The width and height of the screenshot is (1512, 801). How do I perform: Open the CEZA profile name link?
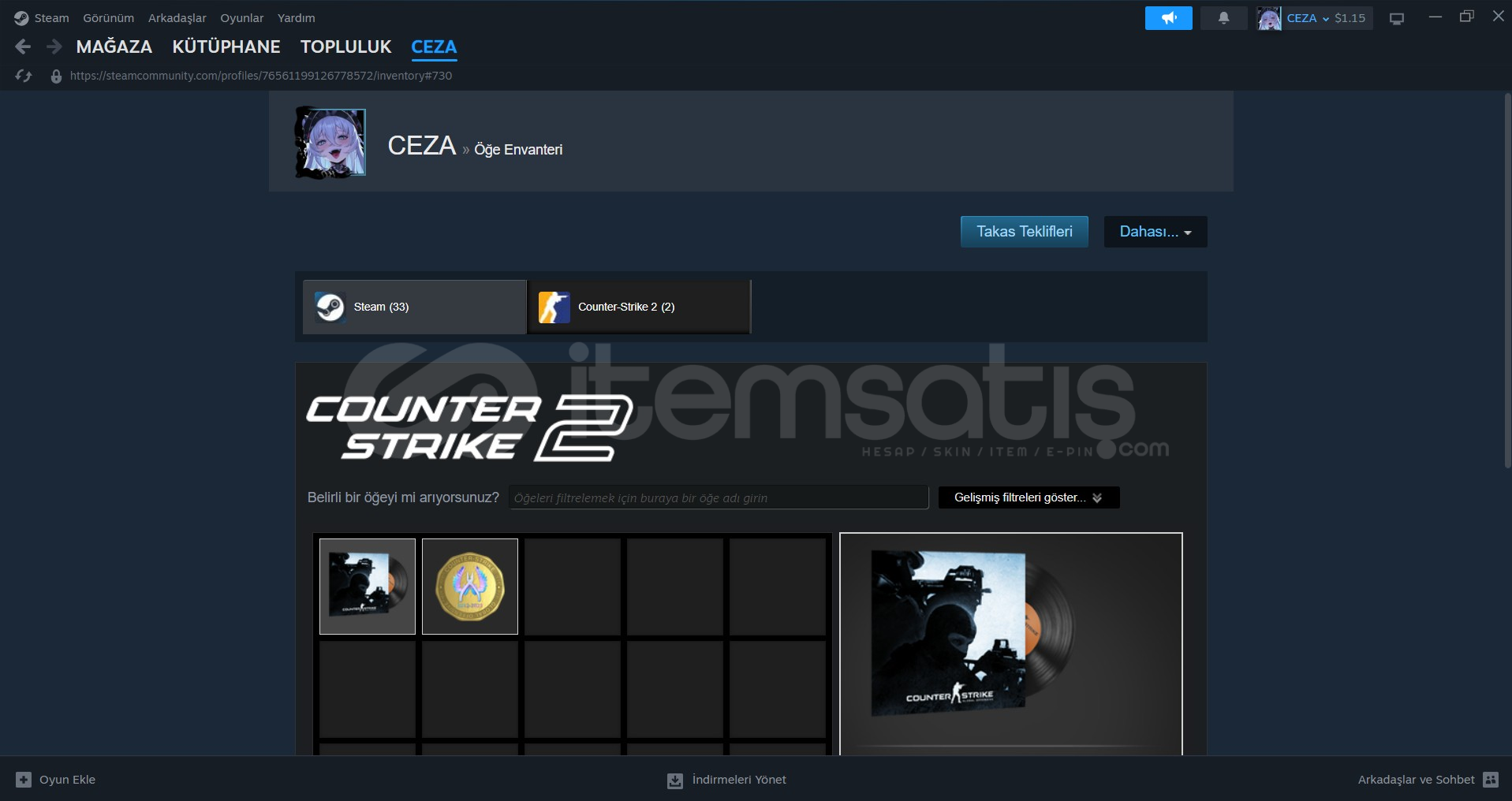(x=422, y=145)
